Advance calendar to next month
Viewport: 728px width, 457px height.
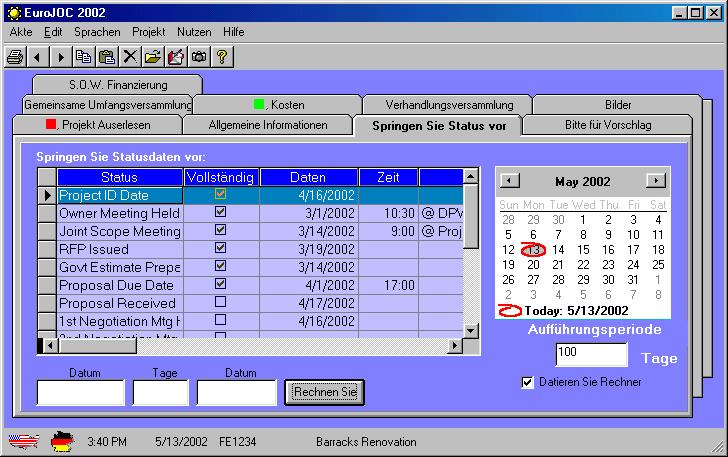coord(656,181)
